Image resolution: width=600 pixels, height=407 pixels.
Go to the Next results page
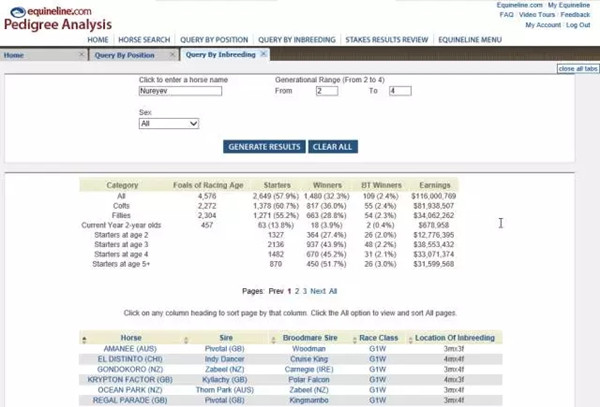pyautogui.click(x=318, y=290)
